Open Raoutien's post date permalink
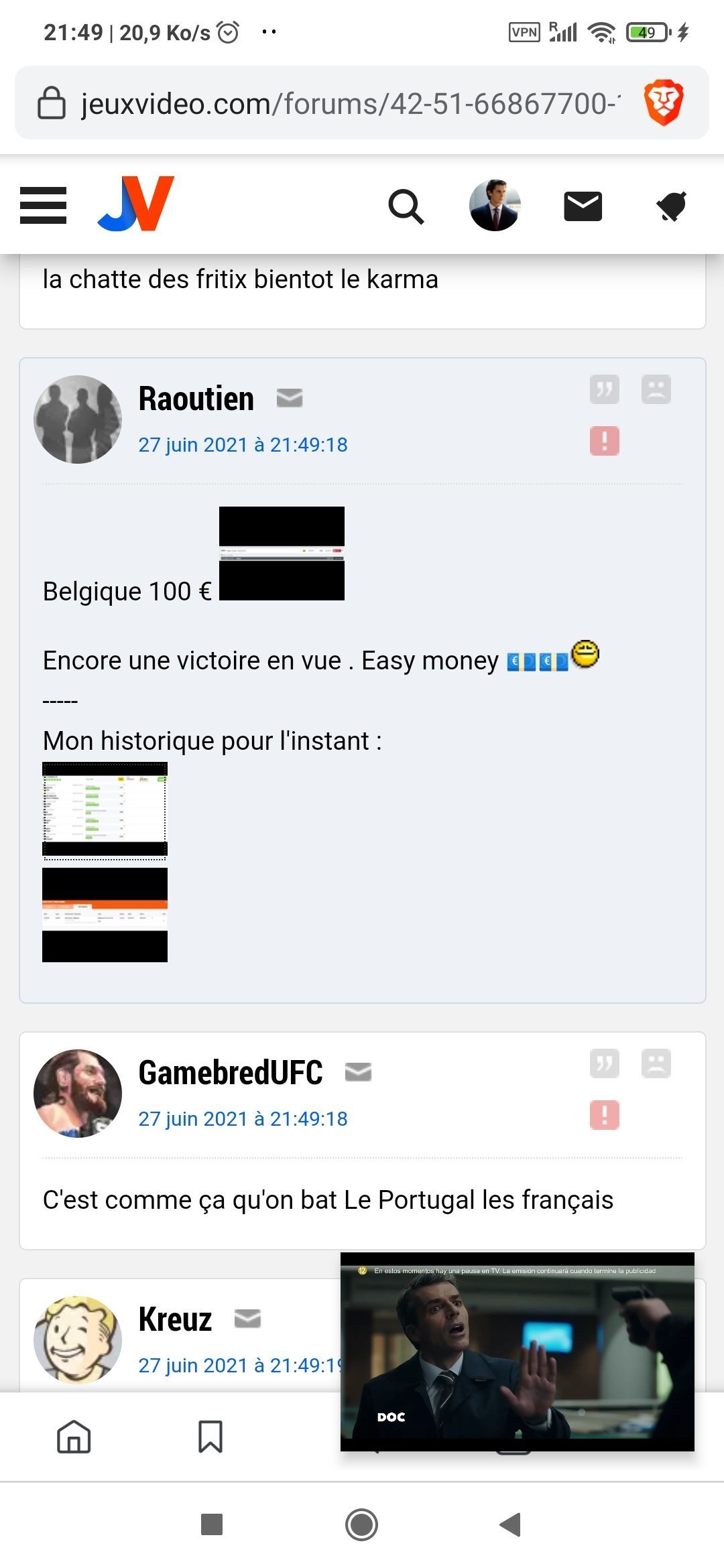The height and width of the screenshot is (1568, 724). click(243, 445)
